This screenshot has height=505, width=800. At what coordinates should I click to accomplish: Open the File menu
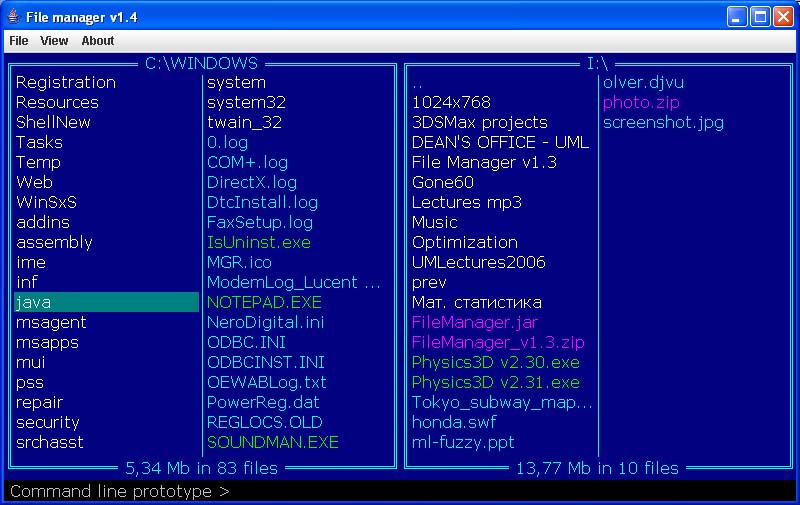pyautogui.click(x=19, y=41)
